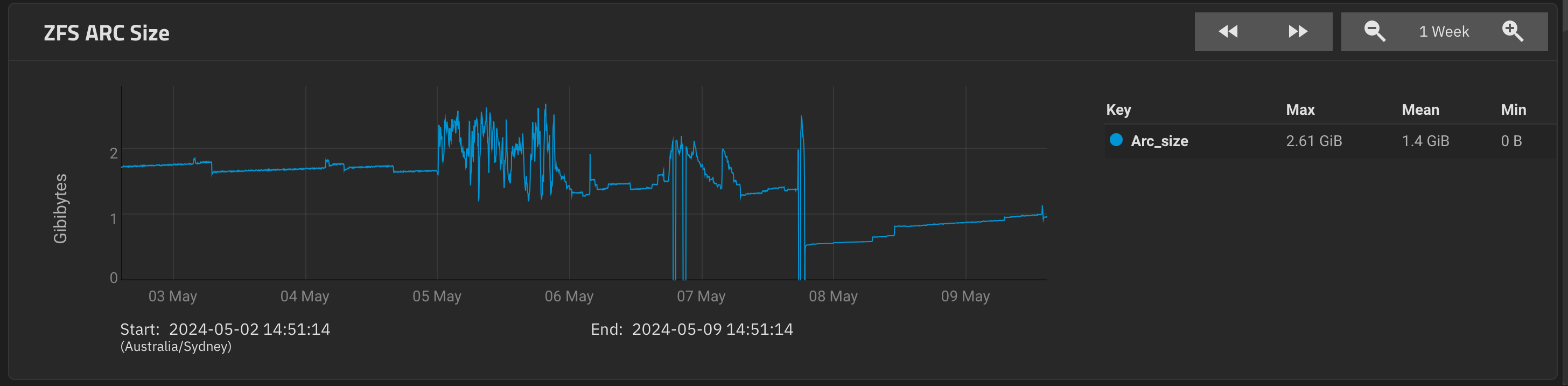Click the 05 May axis label
The width and height of the screenshot is (1568, 386).
[437, 297]
